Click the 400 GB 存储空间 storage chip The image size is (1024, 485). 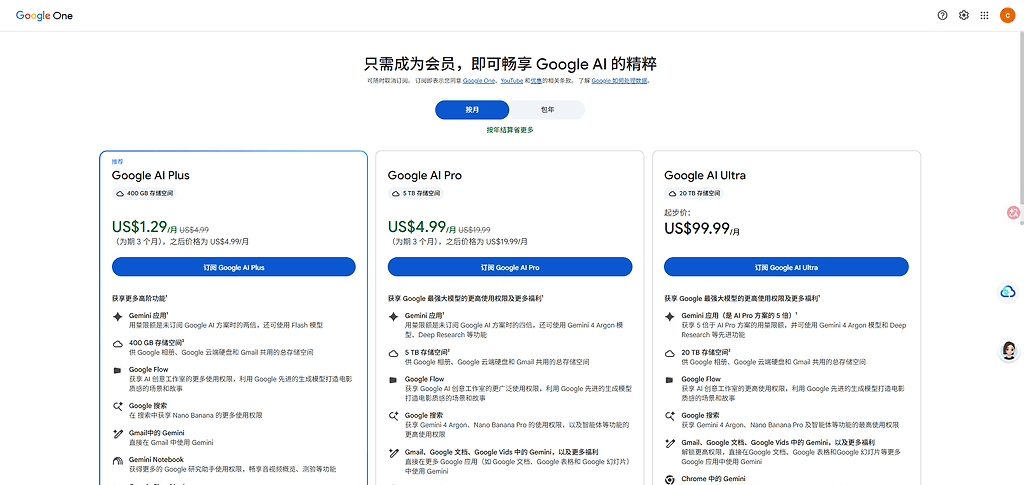(x=144, y=194)
